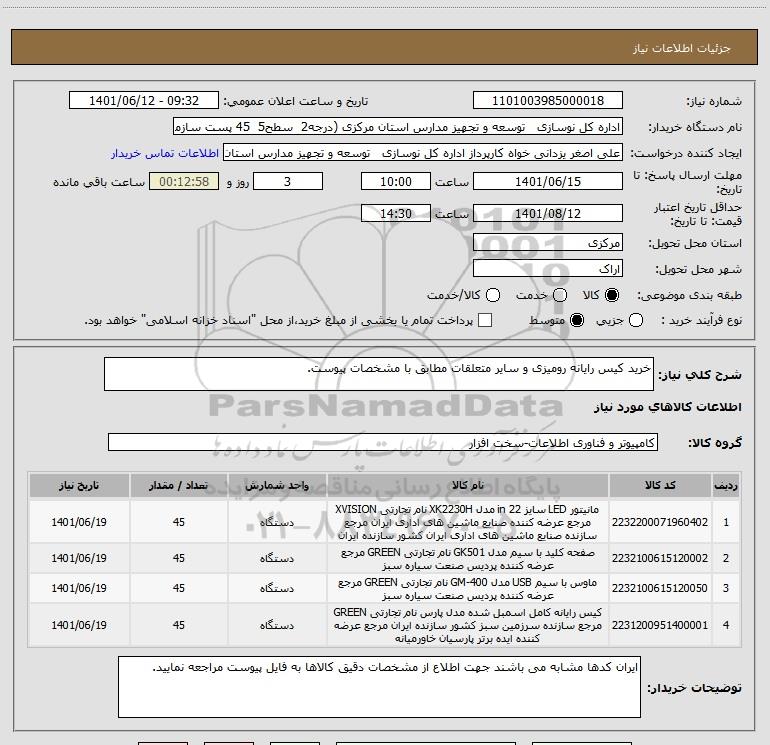Screen dimensions: 770x745
Task: Click the remaining days field showing 3
Action: coord(288,182)
